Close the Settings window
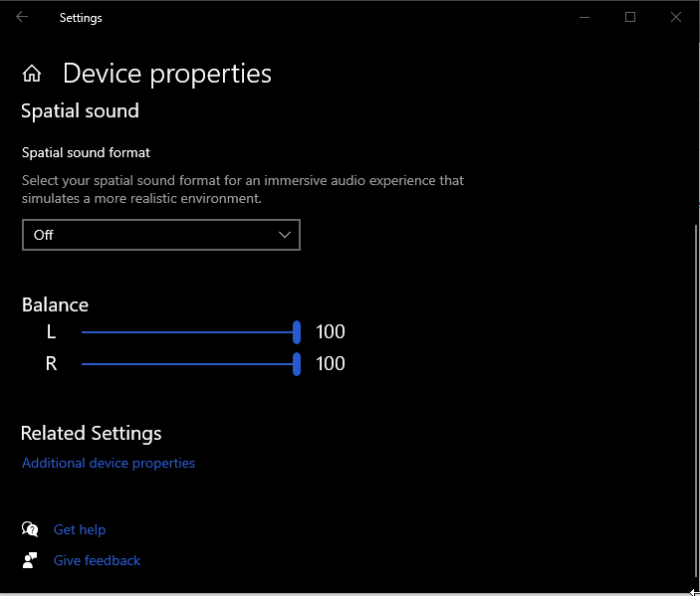The image size is (700, 596). tap(676, 17)
